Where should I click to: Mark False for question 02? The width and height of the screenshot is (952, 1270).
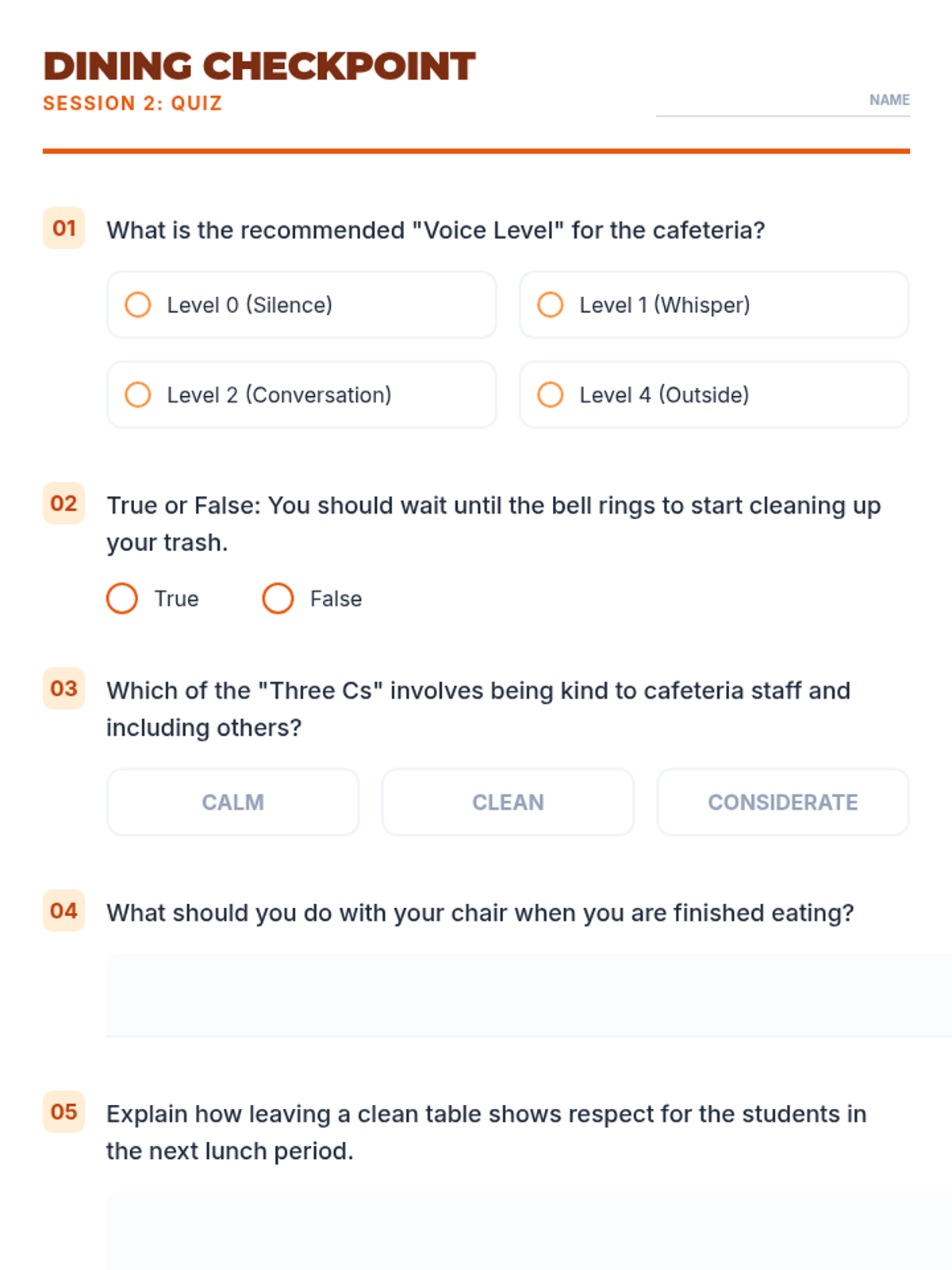click(x=278, y=598)
